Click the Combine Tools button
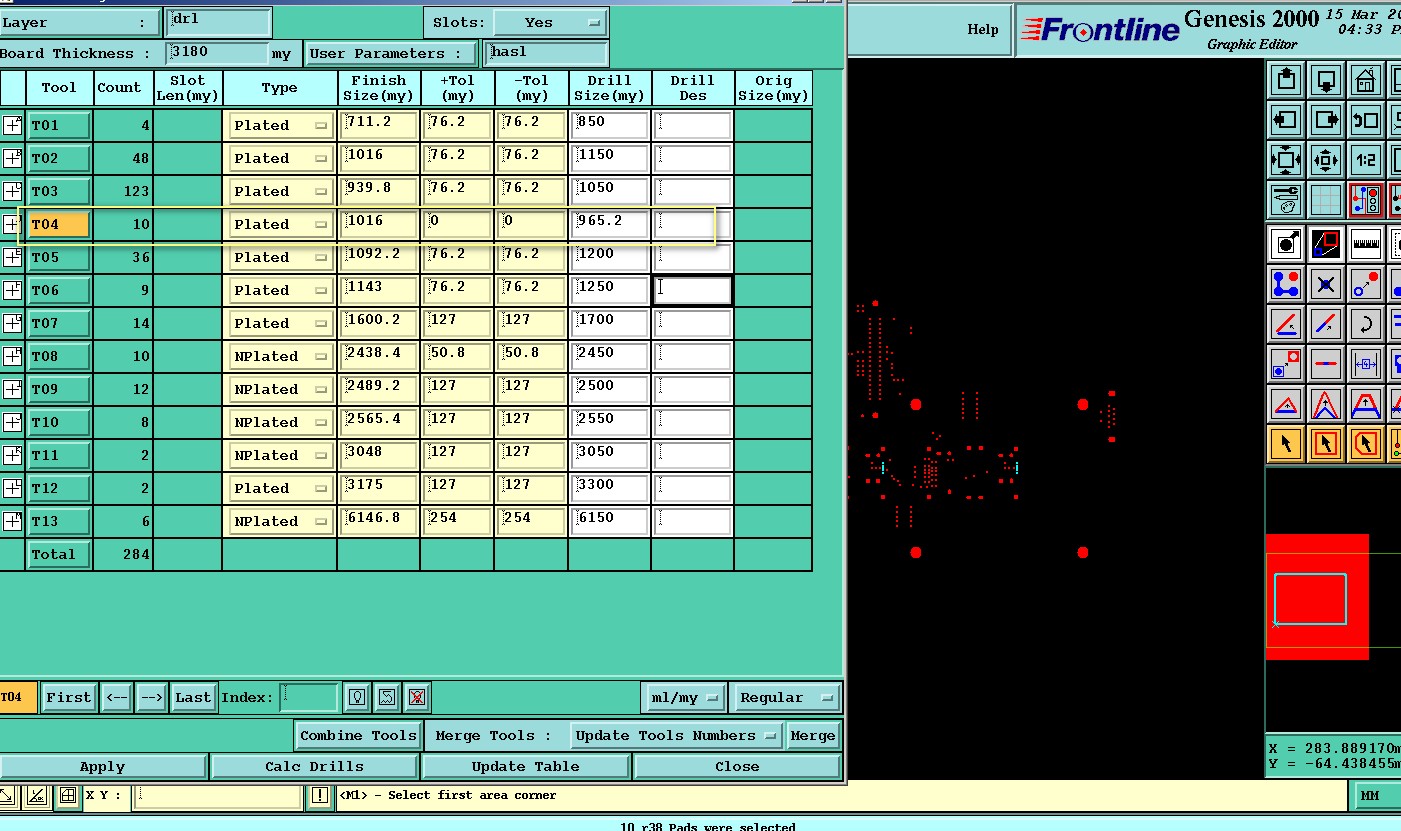Image resolution: width=1401 pixels, height=831 pixels. click(x=358, y=735)
